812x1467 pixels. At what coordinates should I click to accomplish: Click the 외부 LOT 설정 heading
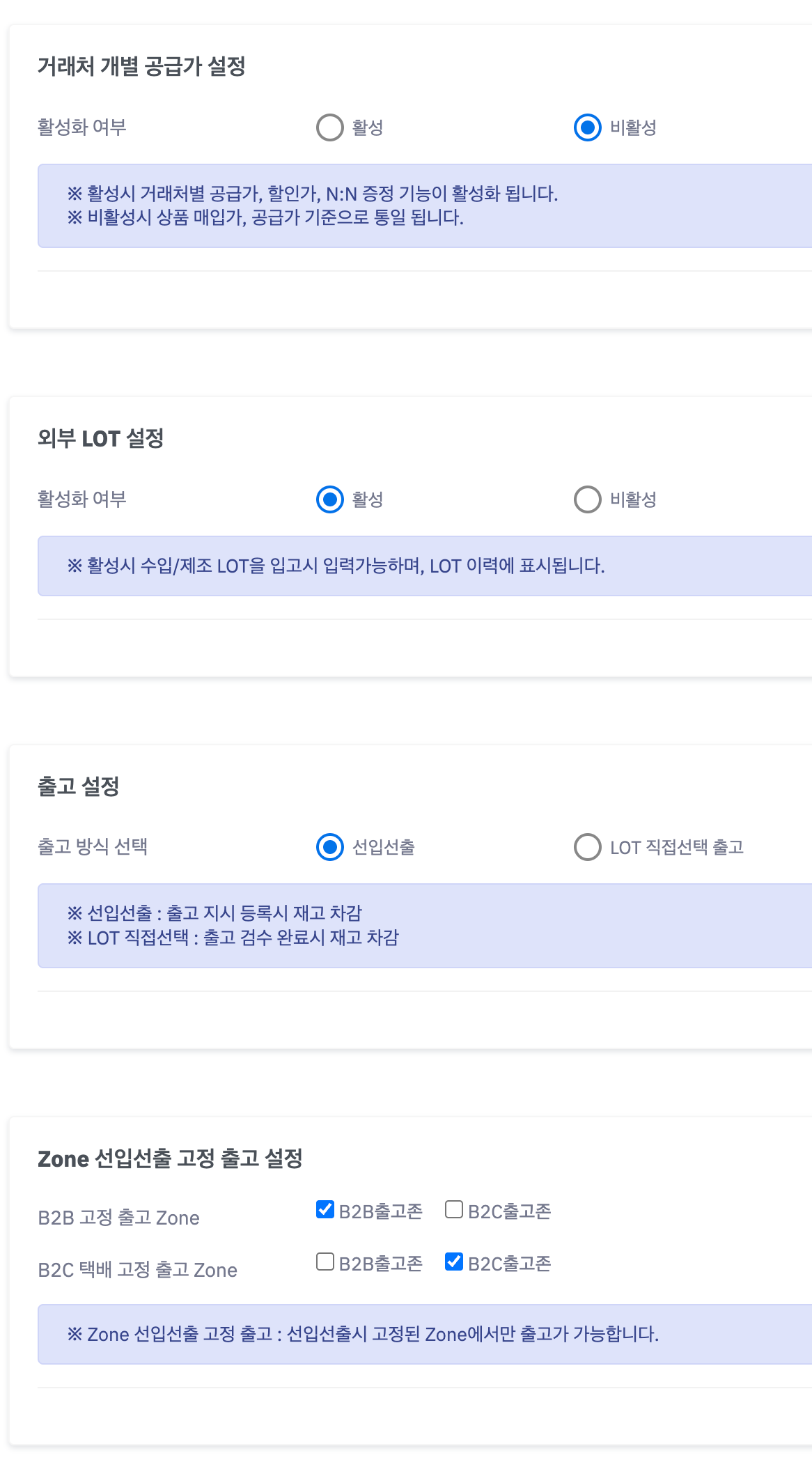101,439
